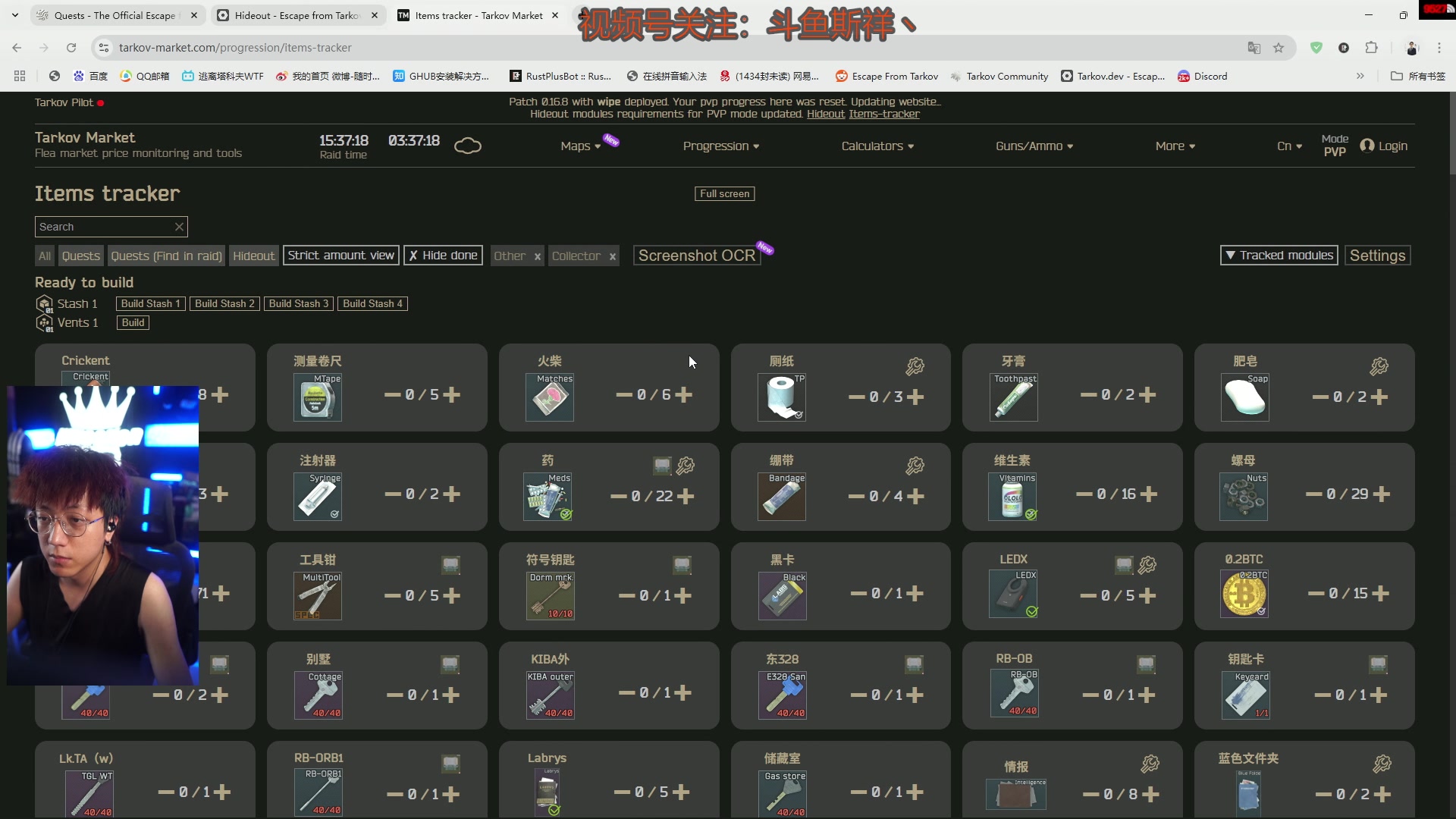The height and width of the screenshot is (819, 1456).
Task: Follow the Items-tracker link in notice
Action: click(x=883, y=114)
